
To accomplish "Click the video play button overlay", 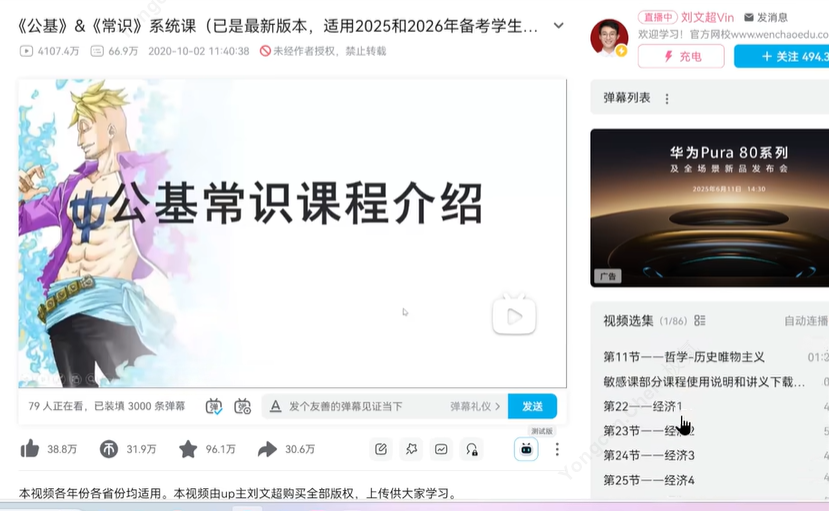I will coord(514,315).
